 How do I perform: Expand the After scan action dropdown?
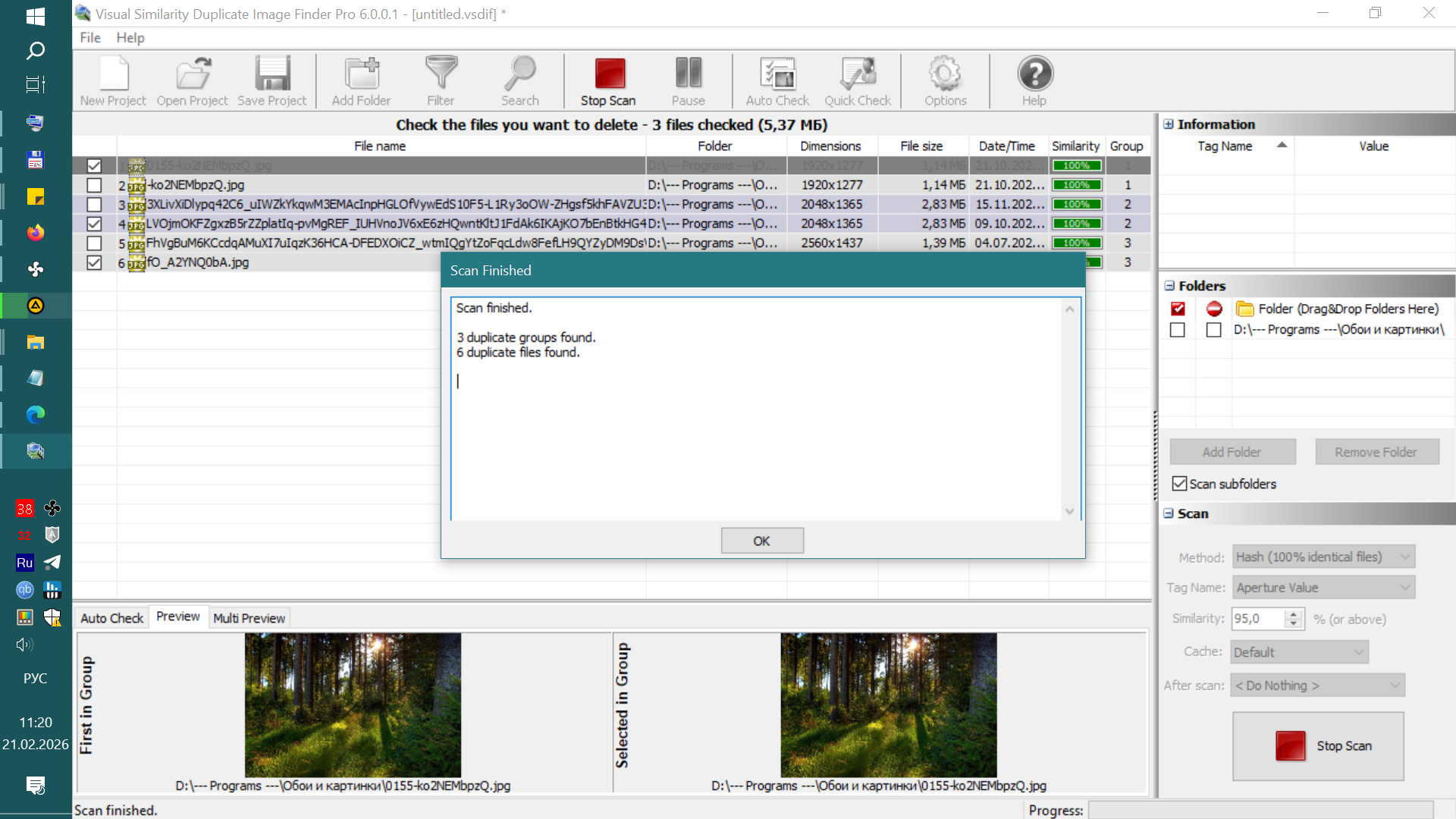(x=1317, y=686)
